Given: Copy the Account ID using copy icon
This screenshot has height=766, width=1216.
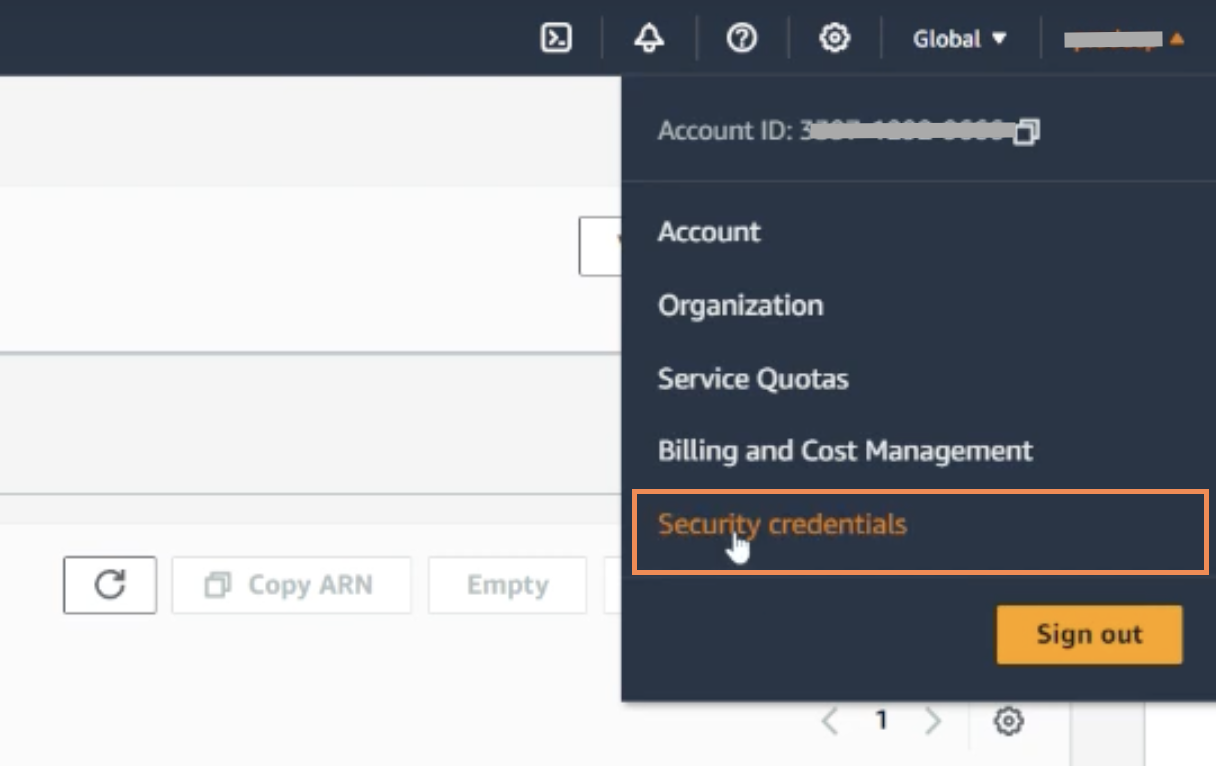Looking at the screenshot, I should coord(1027,132).
